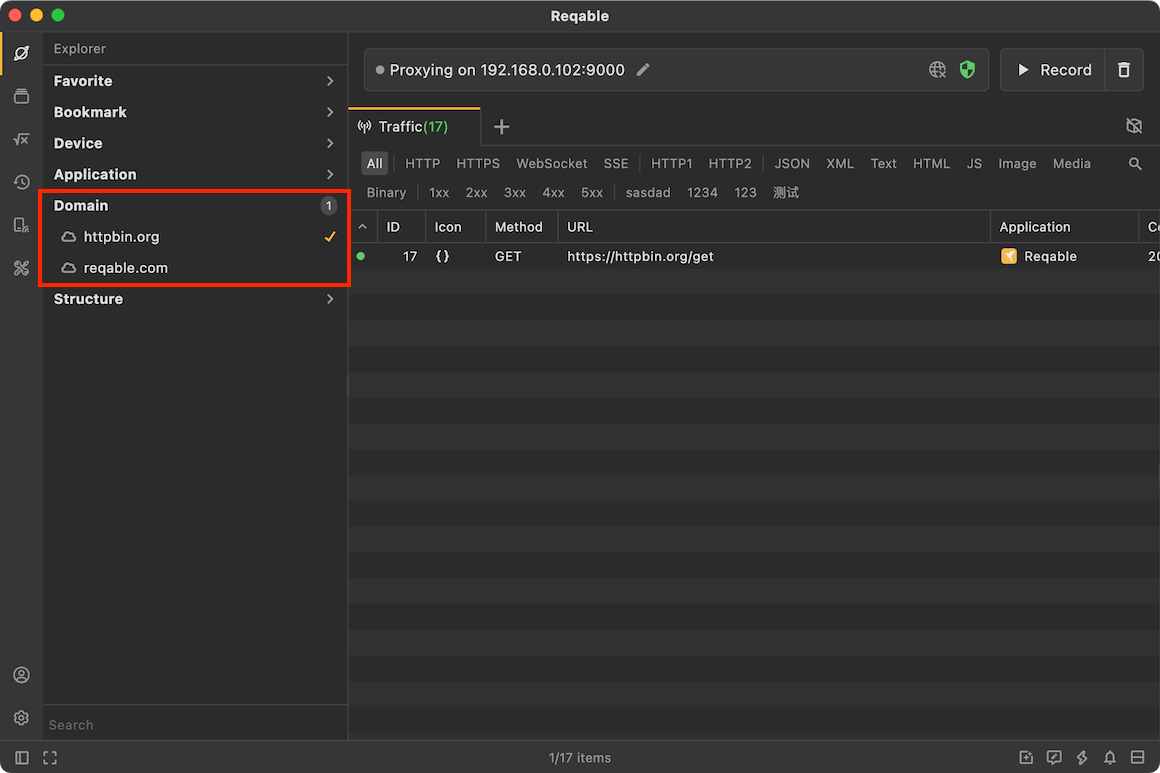Open the History sidebar icon

21,182
